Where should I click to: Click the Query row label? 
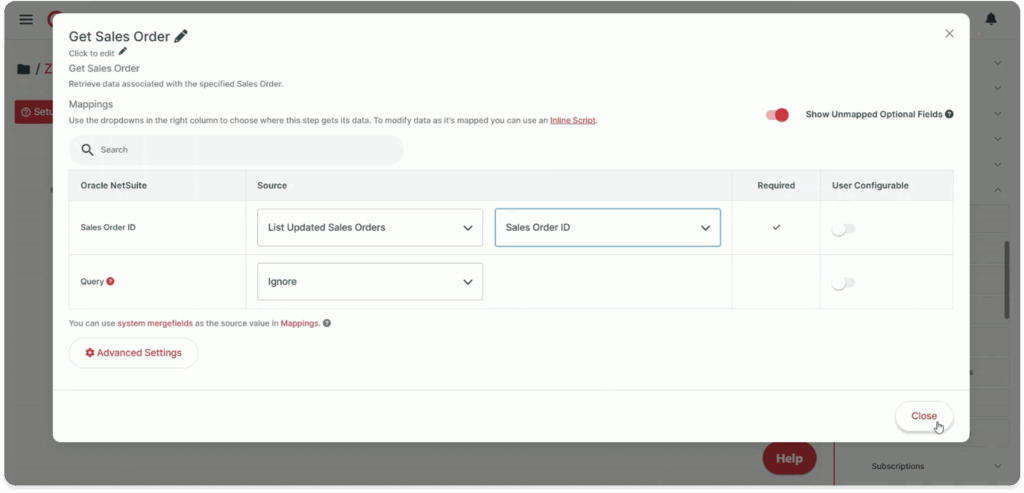[x=92, y=282]
